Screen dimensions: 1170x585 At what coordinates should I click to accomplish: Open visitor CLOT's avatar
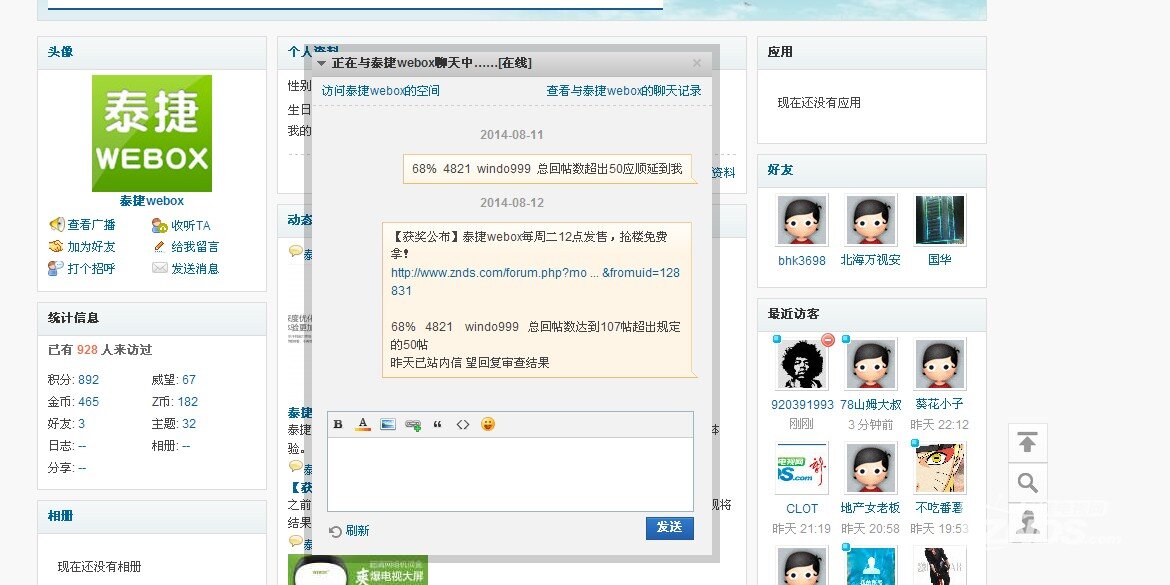click(x=801, y=468)
